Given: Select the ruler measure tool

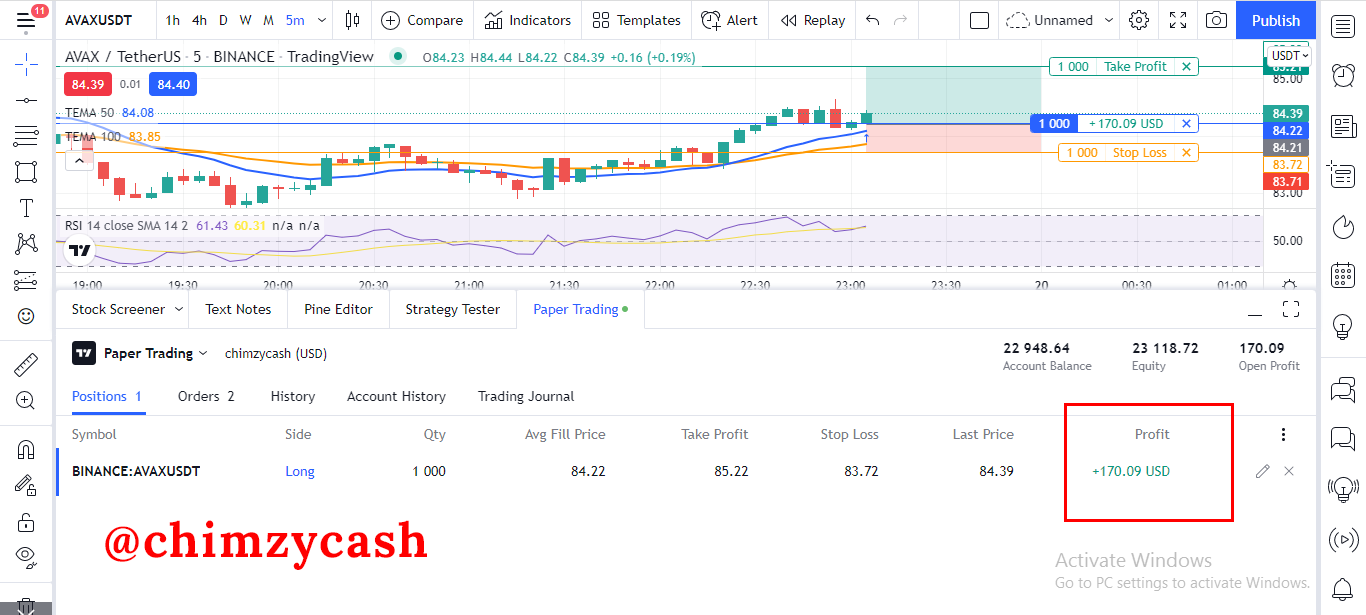Looking at the screenshot, I should click(26, 364).
